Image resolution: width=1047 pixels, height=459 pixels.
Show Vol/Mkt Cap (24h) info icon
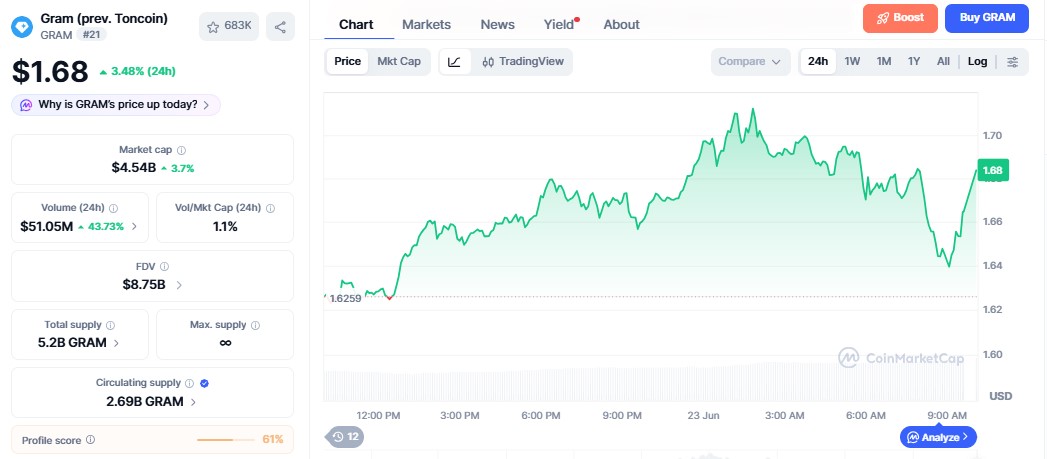tap(270, 208)
